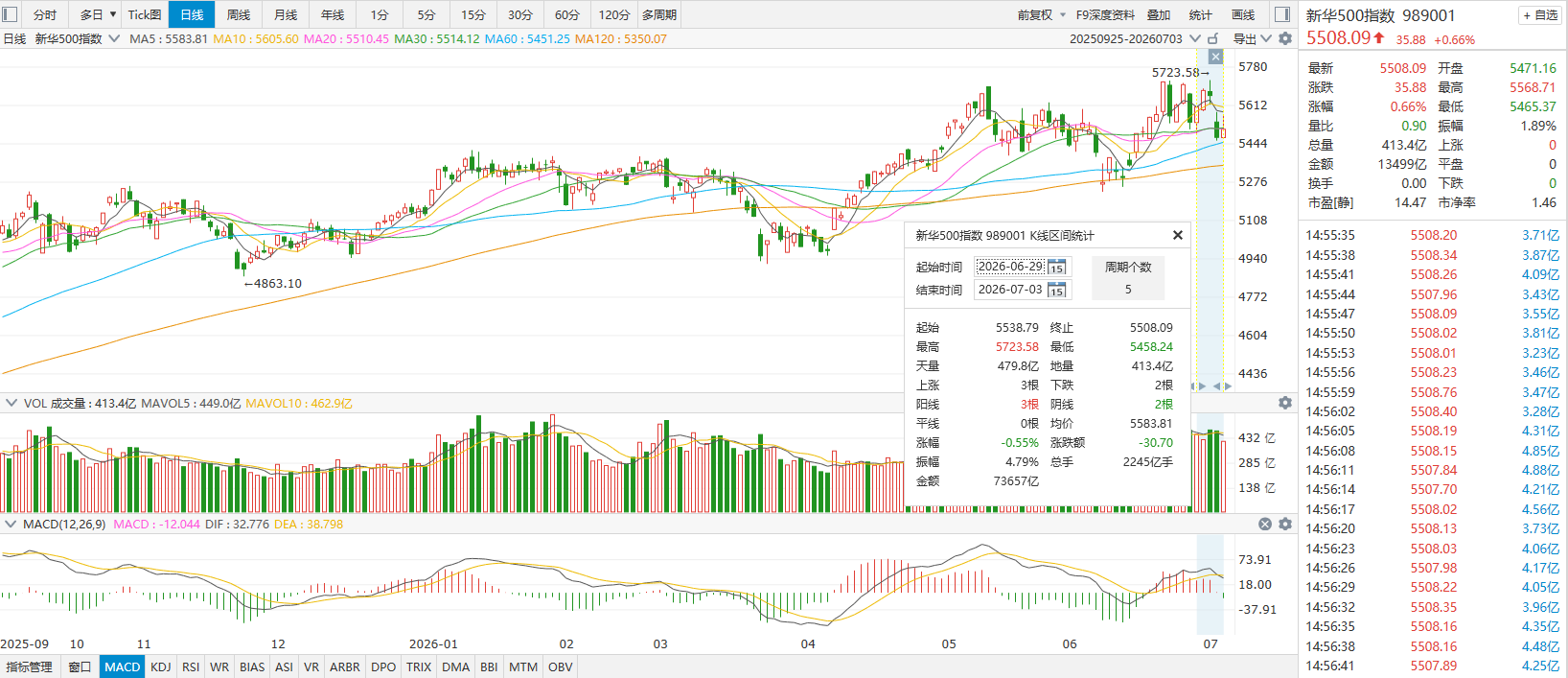This screenshot has width=1568, height=678.
Task: Select the KDJ indicator tab
Action: tap(161, 666)
